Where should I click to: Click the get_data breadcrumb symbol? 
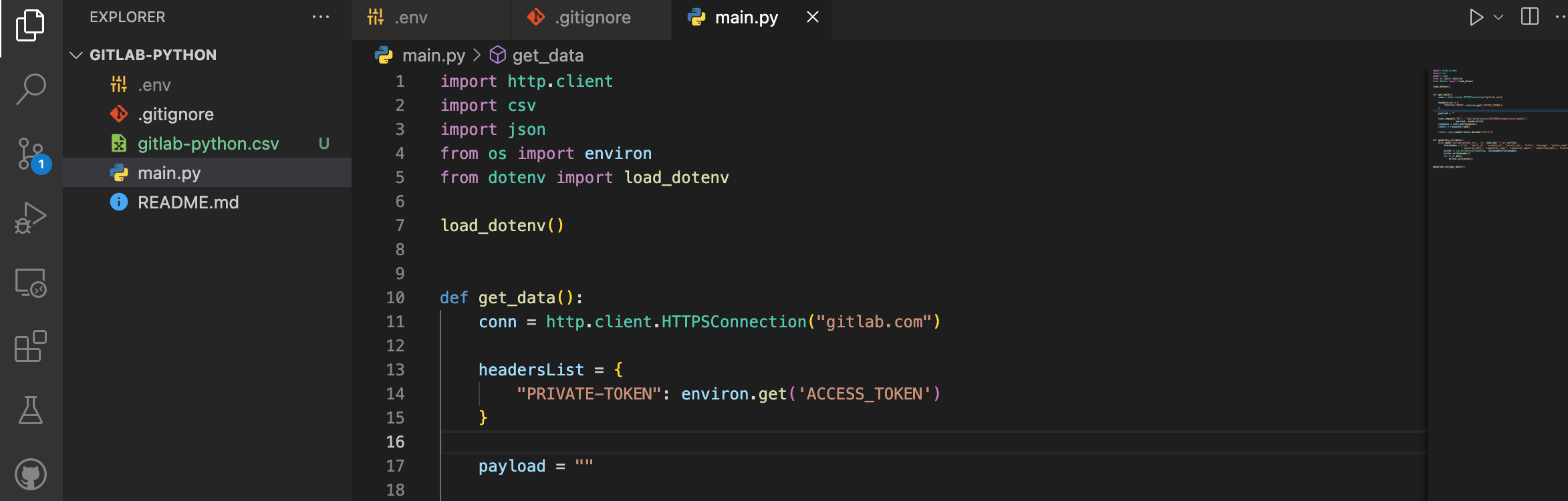click(547, 55)
